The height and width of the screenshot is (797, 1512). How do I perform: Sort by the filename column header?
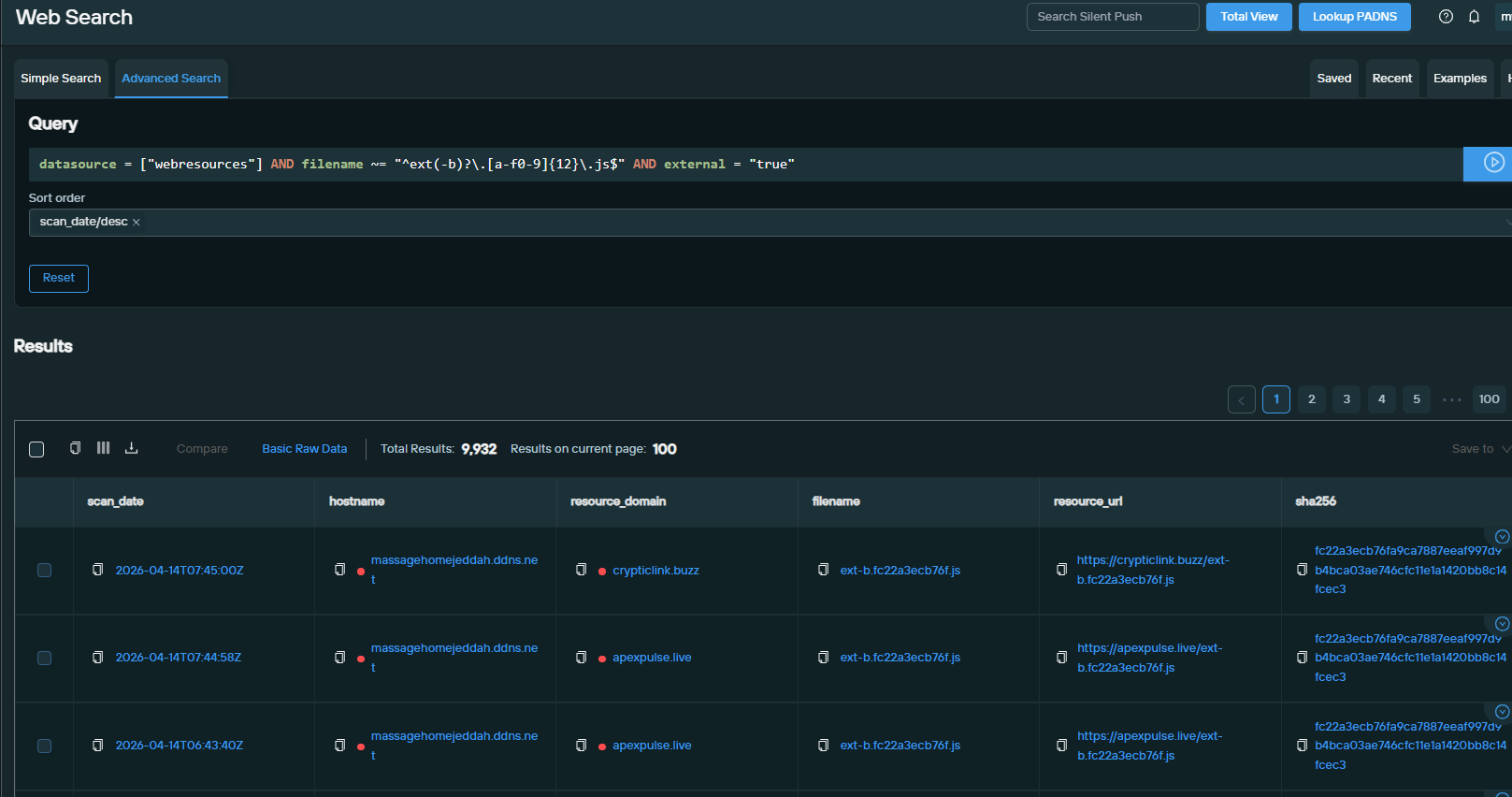pyautogui.click(x=836, y=501)
